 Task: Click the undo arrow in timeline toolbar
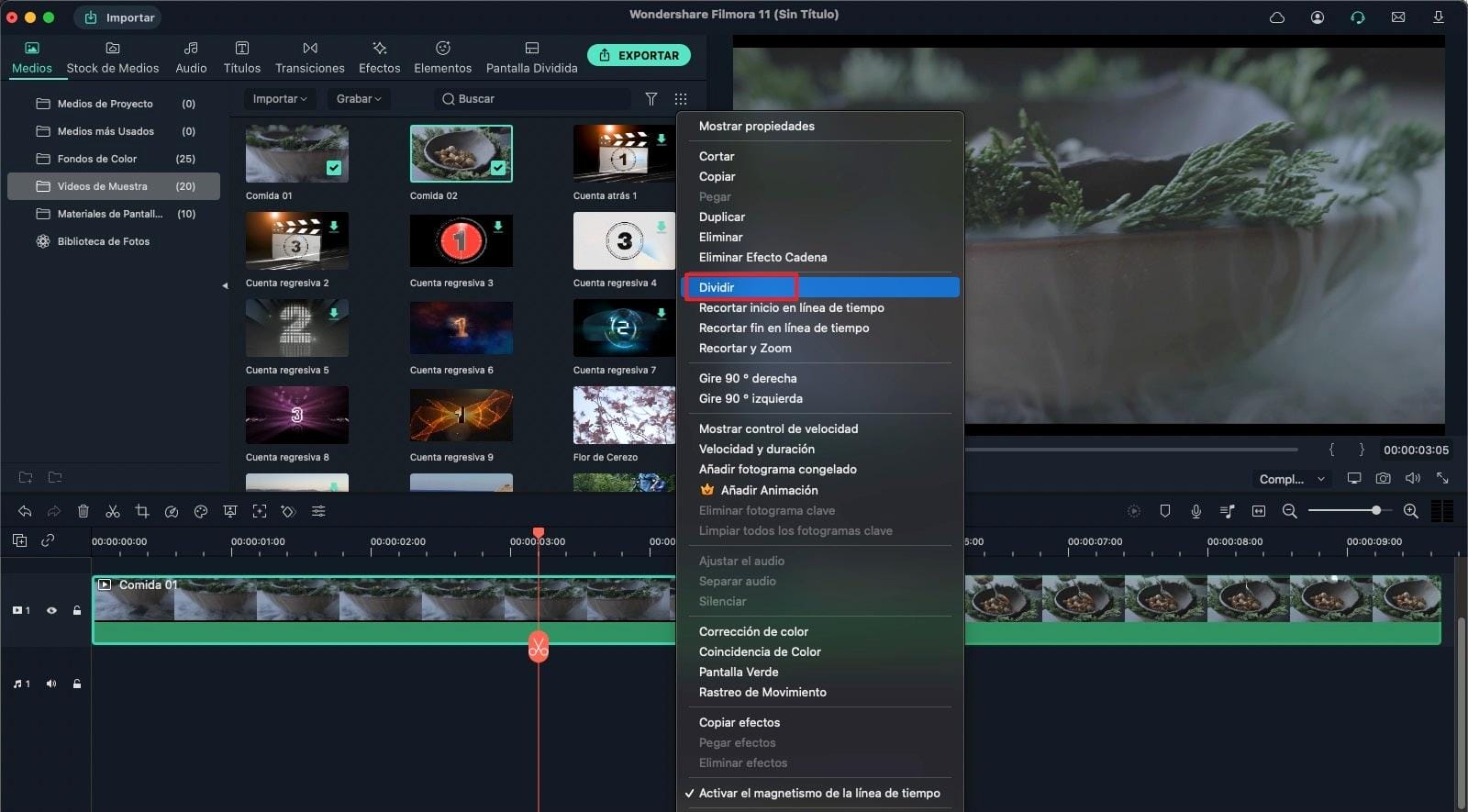(25, 511)
